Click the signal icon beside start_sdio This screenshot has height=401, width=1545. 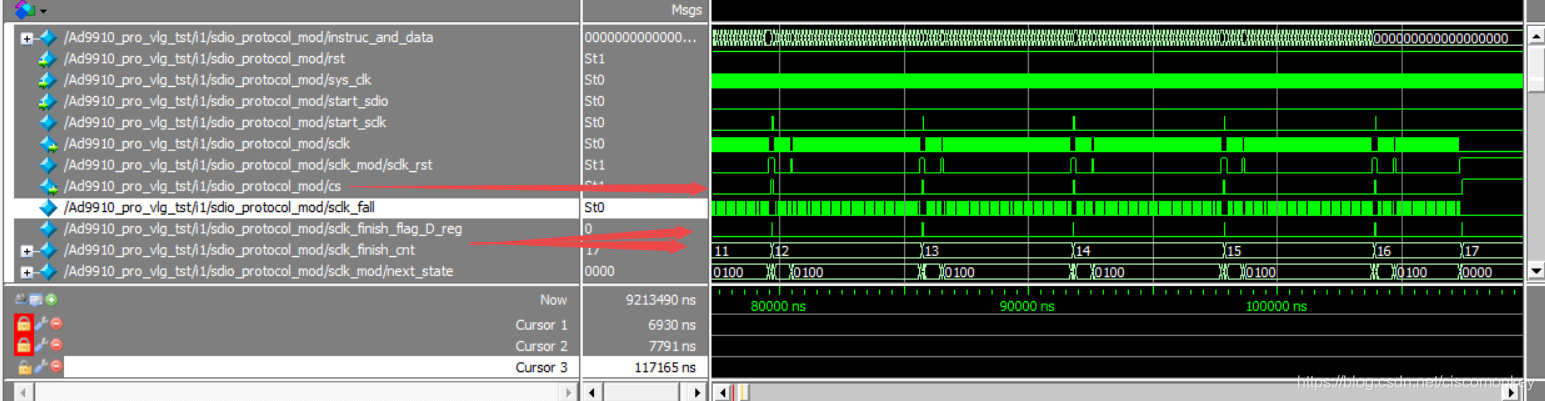point(46,101)
